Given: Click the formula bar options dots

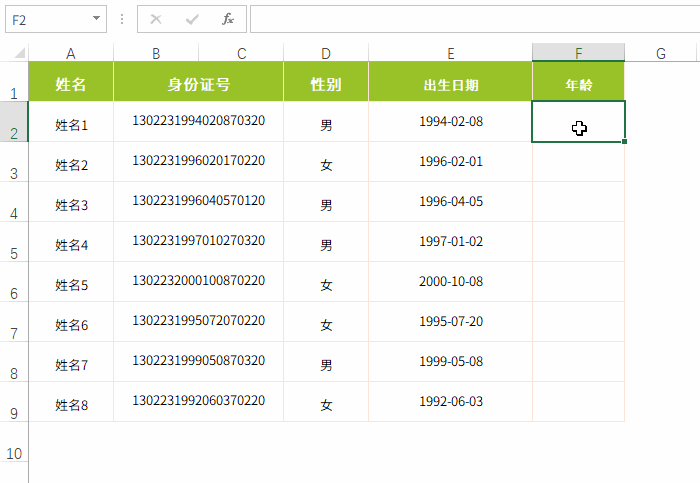Looking at the screenshot, I should point(122,19).
